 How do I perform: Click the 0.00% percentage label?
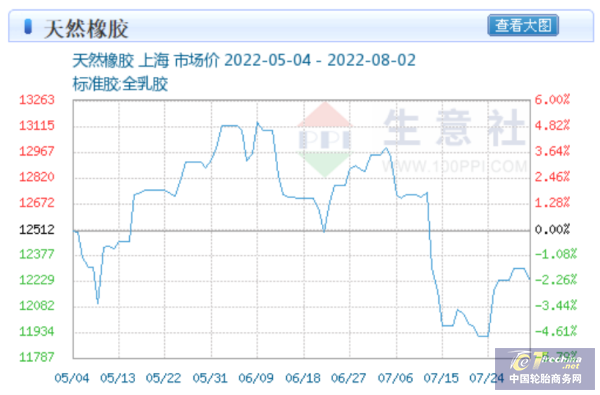click(x=552, y=230)
